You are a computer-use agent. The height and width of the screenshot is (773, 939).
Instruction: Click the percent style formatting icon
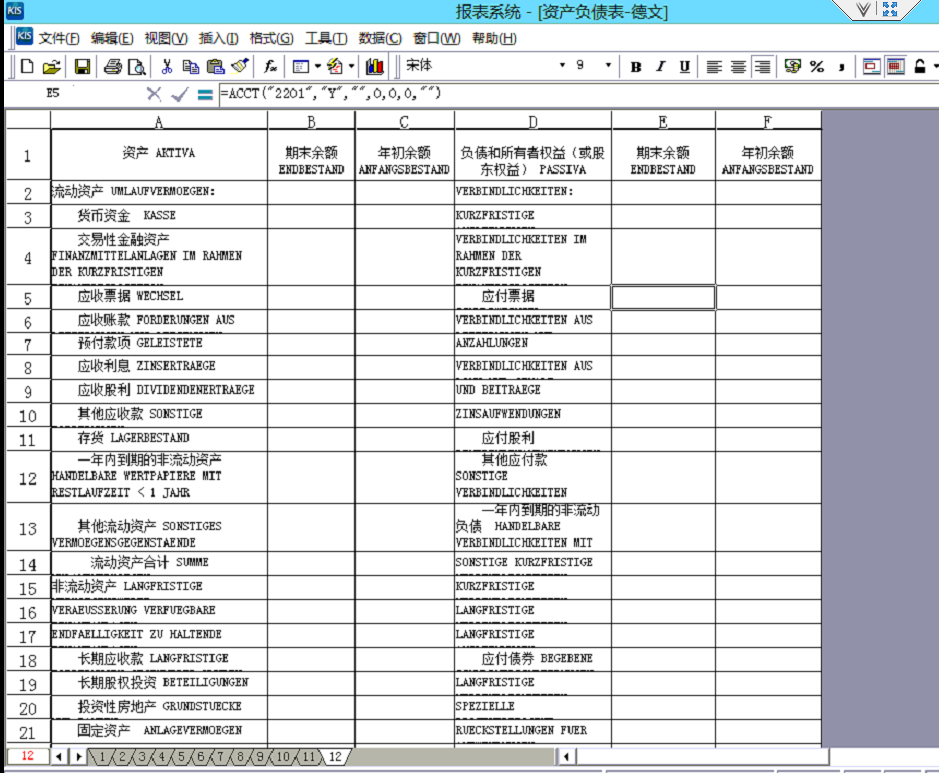coord(815,68)
